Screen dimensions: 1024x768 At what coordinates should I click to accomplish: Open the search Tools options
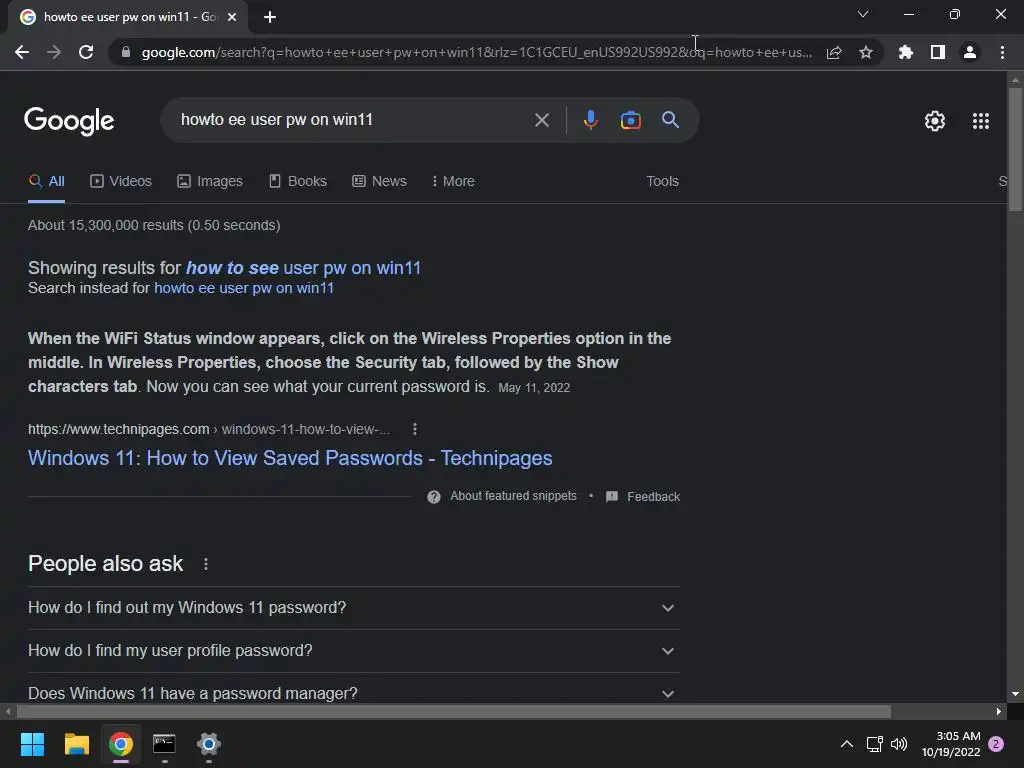point(662,181)
